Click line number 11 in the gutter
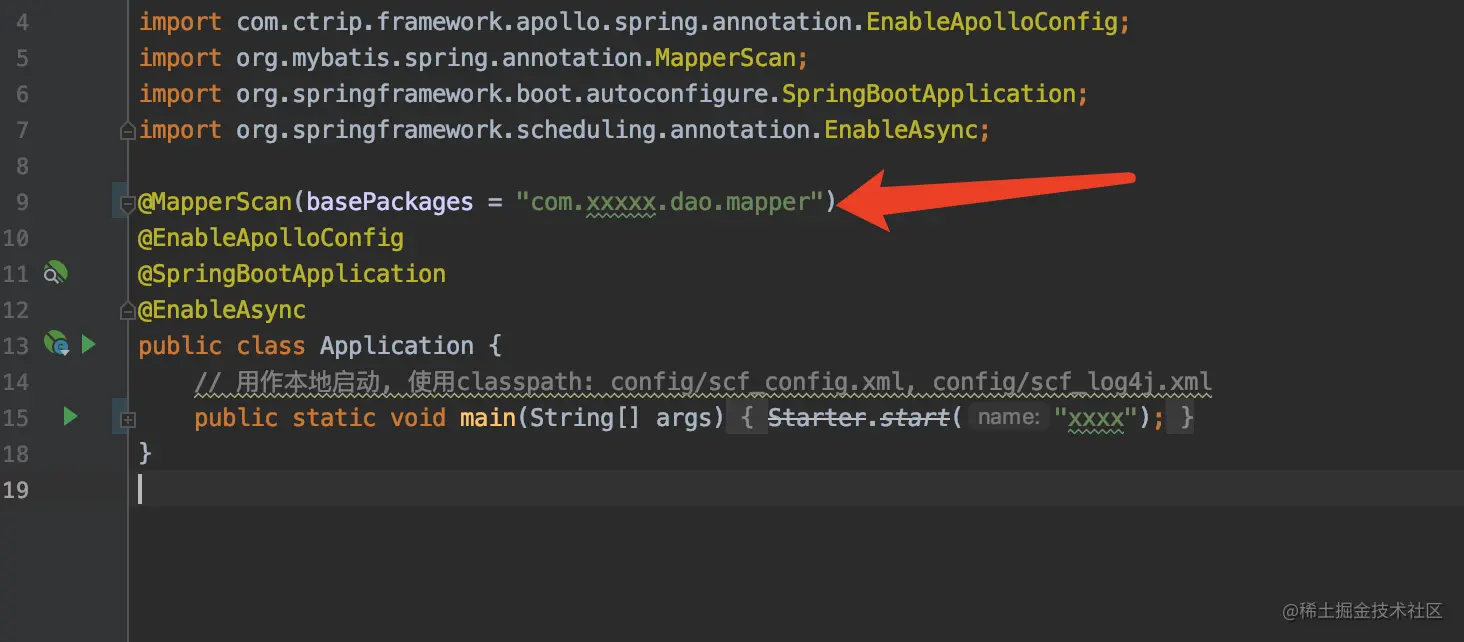 click(x=16, y=274)
